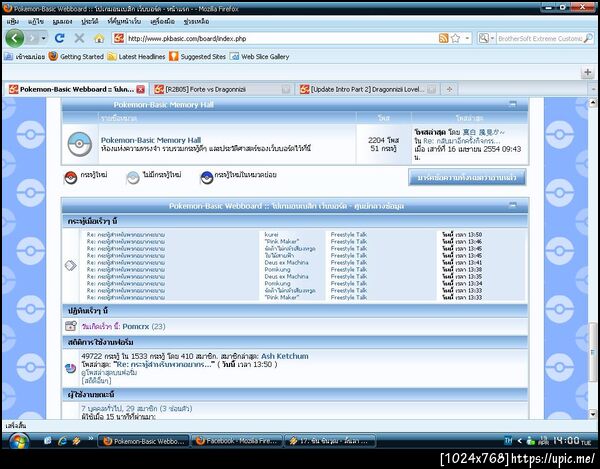The width and height of the screenshot is (600, 469).
Task: Close the [R2B05] Forte vs Dragonnizii tab
Action: click(x=286, y=89)
